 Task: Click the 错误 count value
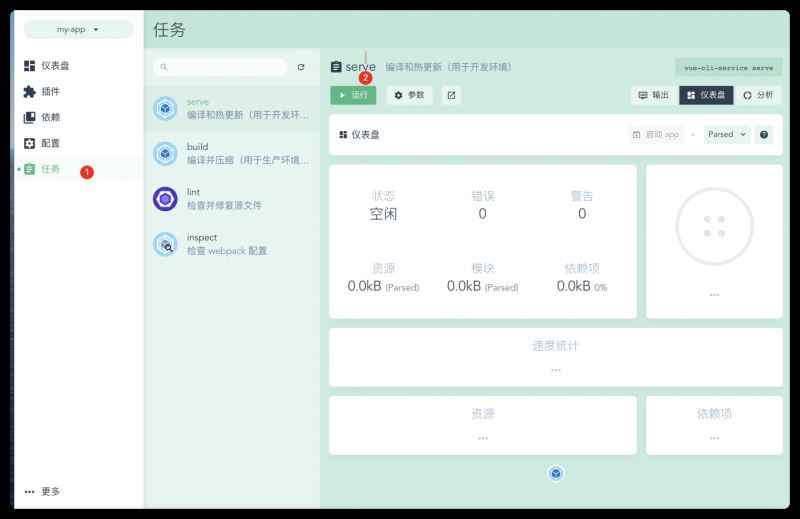point(483,213)
